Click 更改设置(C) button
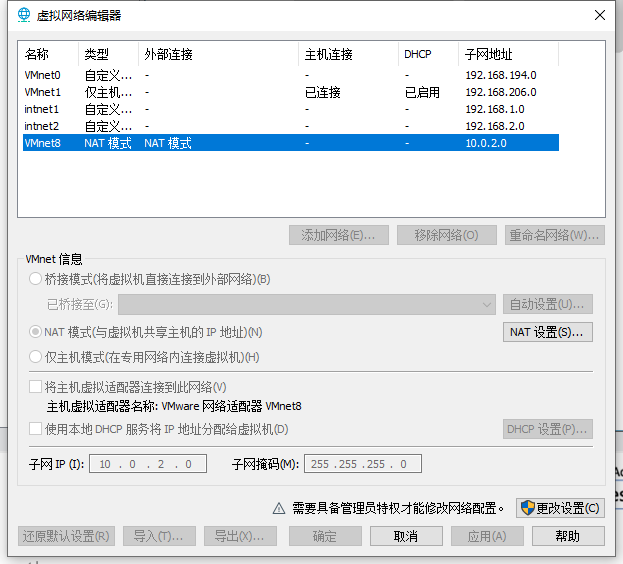The height and width of the screenshot is (564, 623). pos(560,508)
